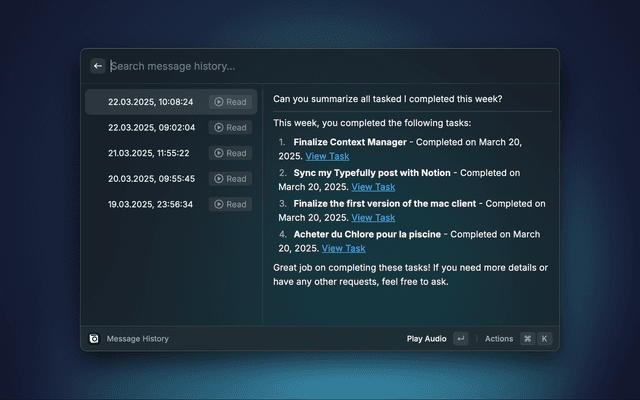Click the command key icon next to Actions

pos(527,339)
